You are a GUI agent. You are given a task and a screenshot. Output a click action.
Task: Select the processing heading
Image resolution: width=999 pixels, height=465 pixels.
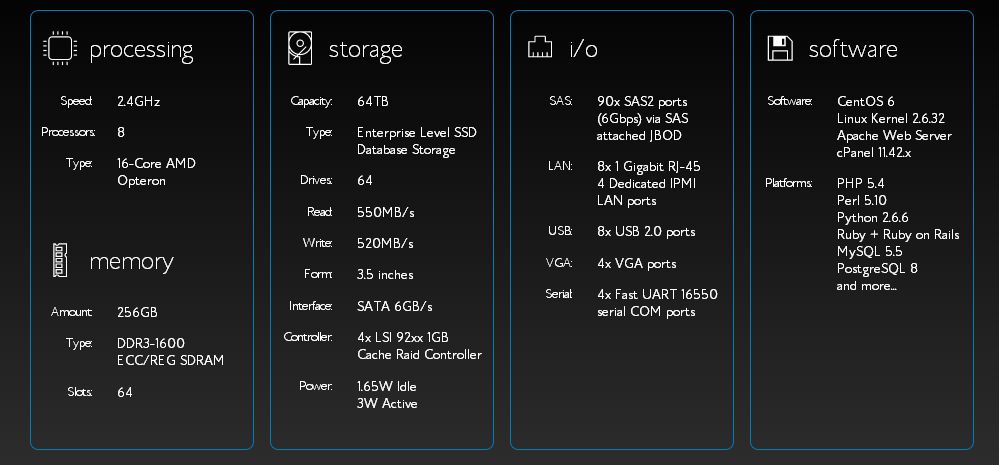(141, 50)
